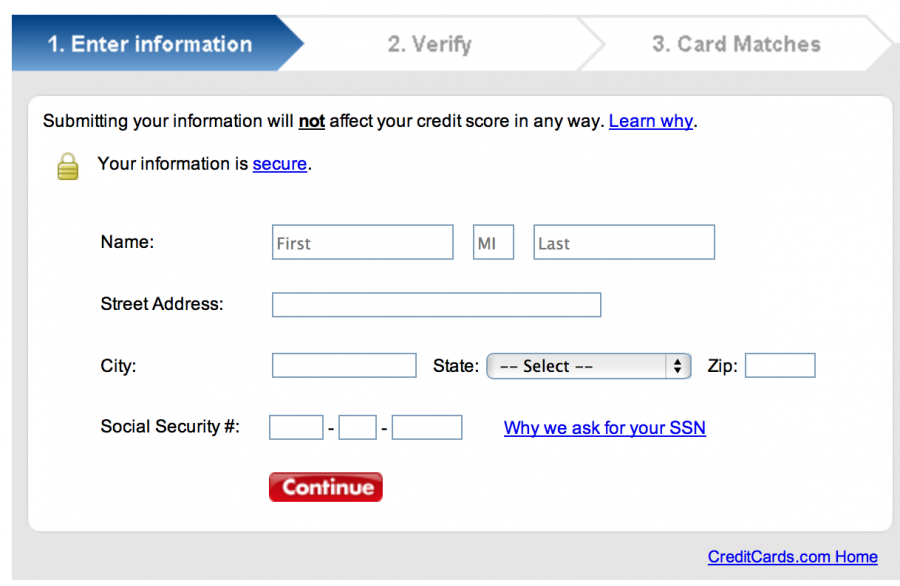Visit the CreditCards.com Home link
900x586 pixels.
pos(792,557)
